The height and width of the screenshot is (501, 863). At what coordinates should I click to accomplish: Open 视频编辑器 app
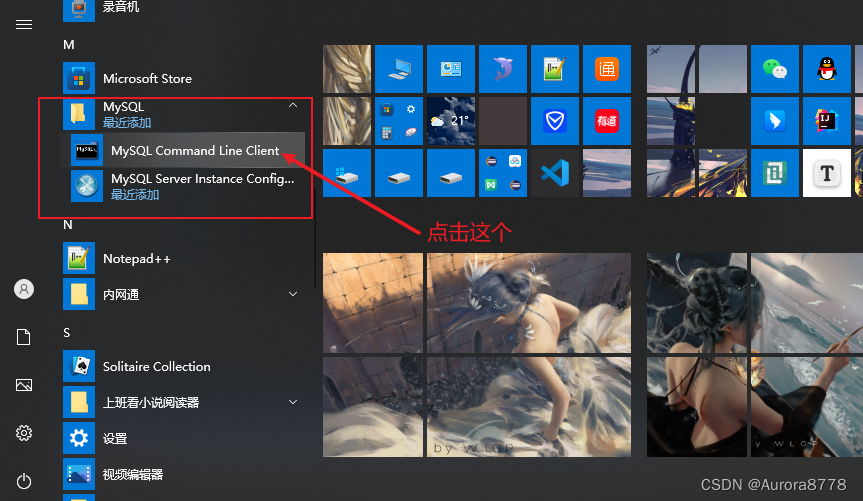point(183,474)
